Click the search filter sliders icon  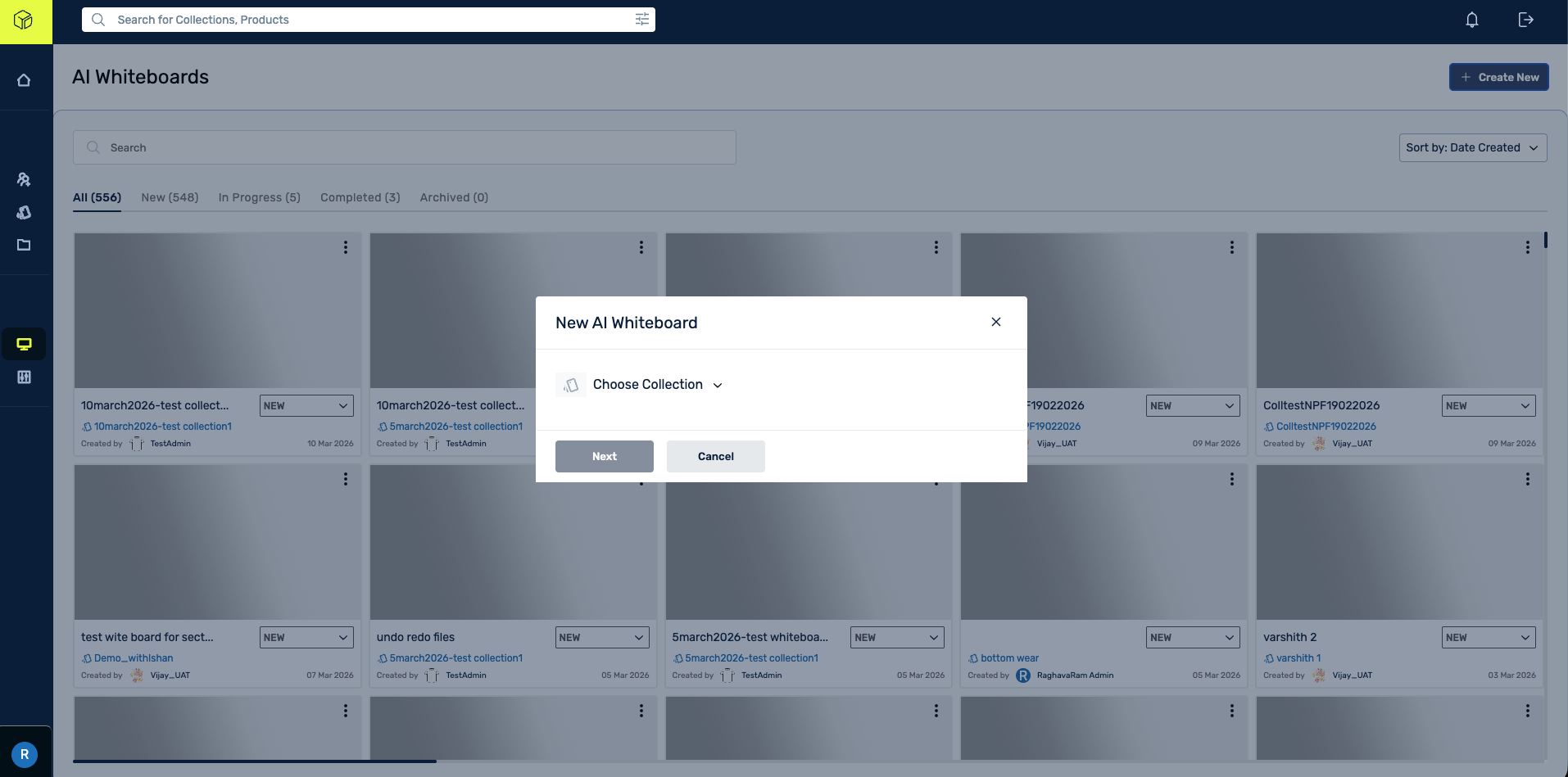click(641, 20)
